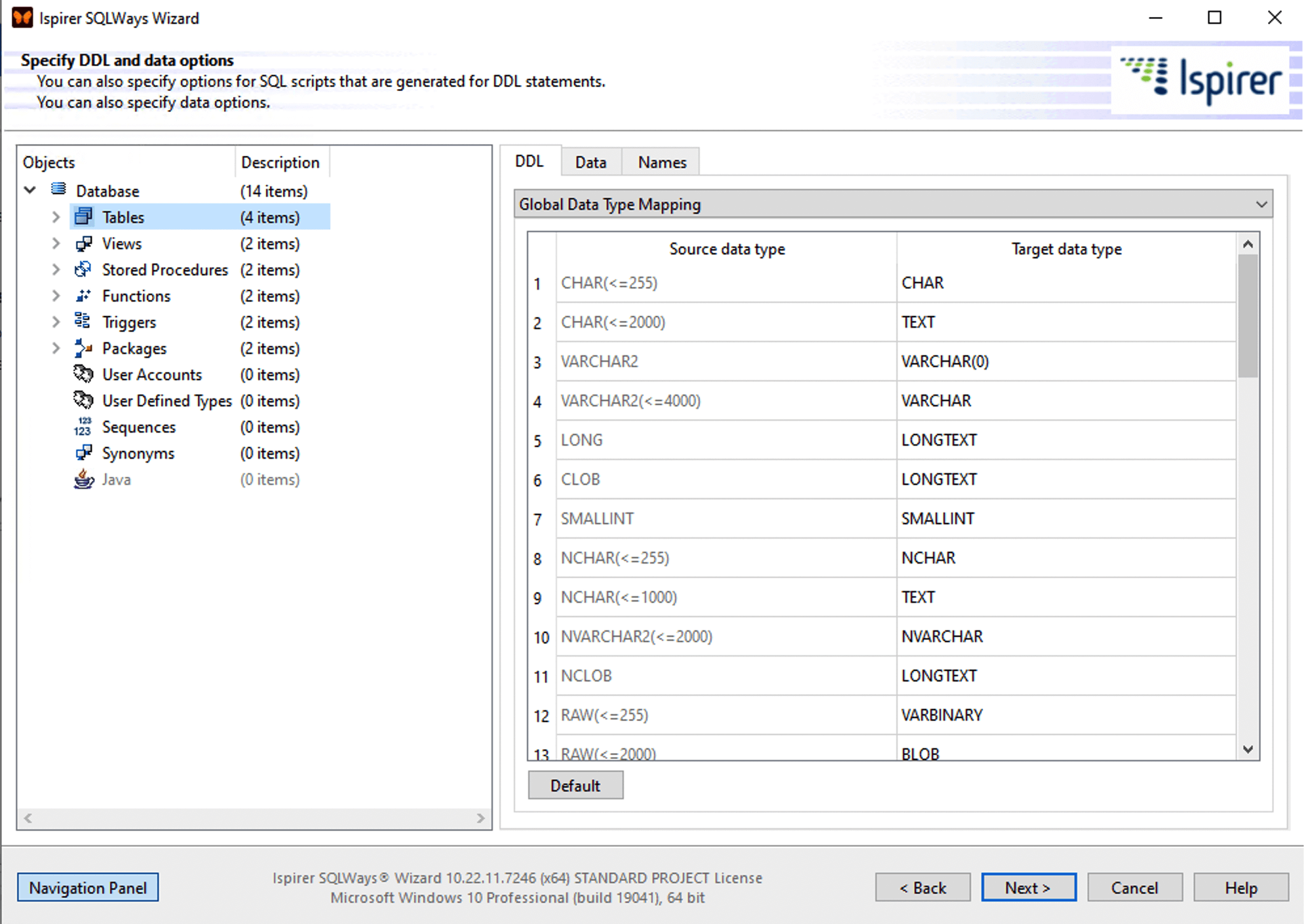Click the Next button
Screen dimensions: 1304x924
pos(1027,887)
